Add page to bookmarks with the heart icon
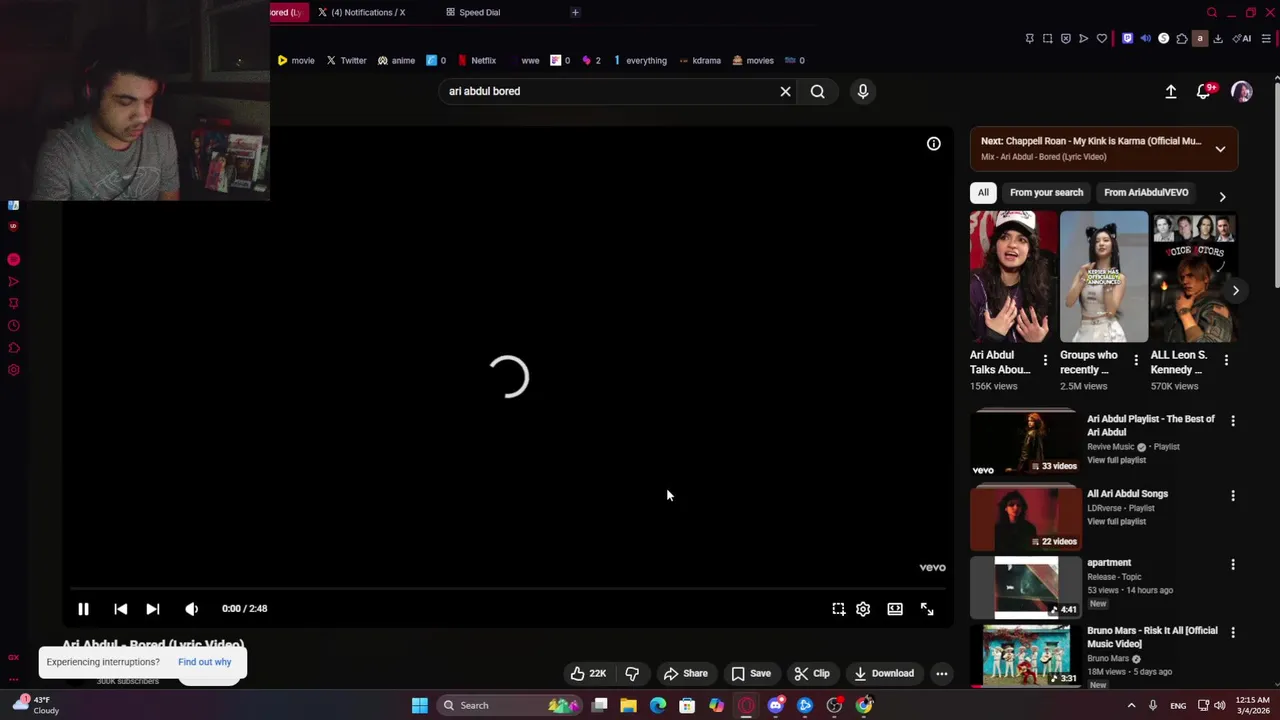 [x=1102, y=39]
